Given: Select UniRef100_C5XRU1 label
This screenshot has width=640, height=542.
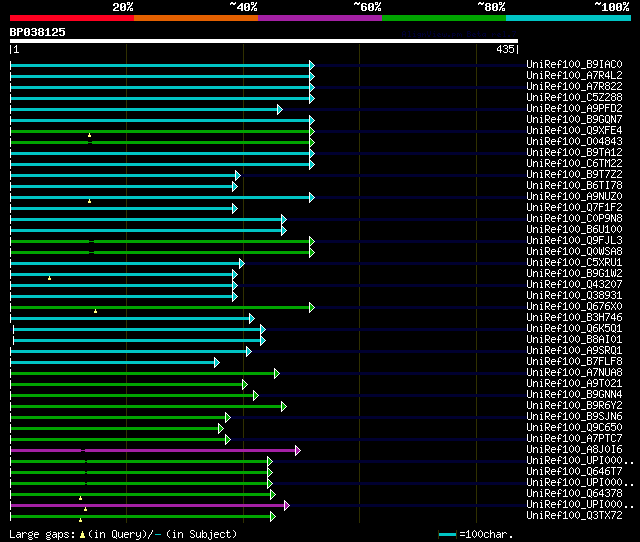Looking at the screenshot, I should click(x=574, y=263).
